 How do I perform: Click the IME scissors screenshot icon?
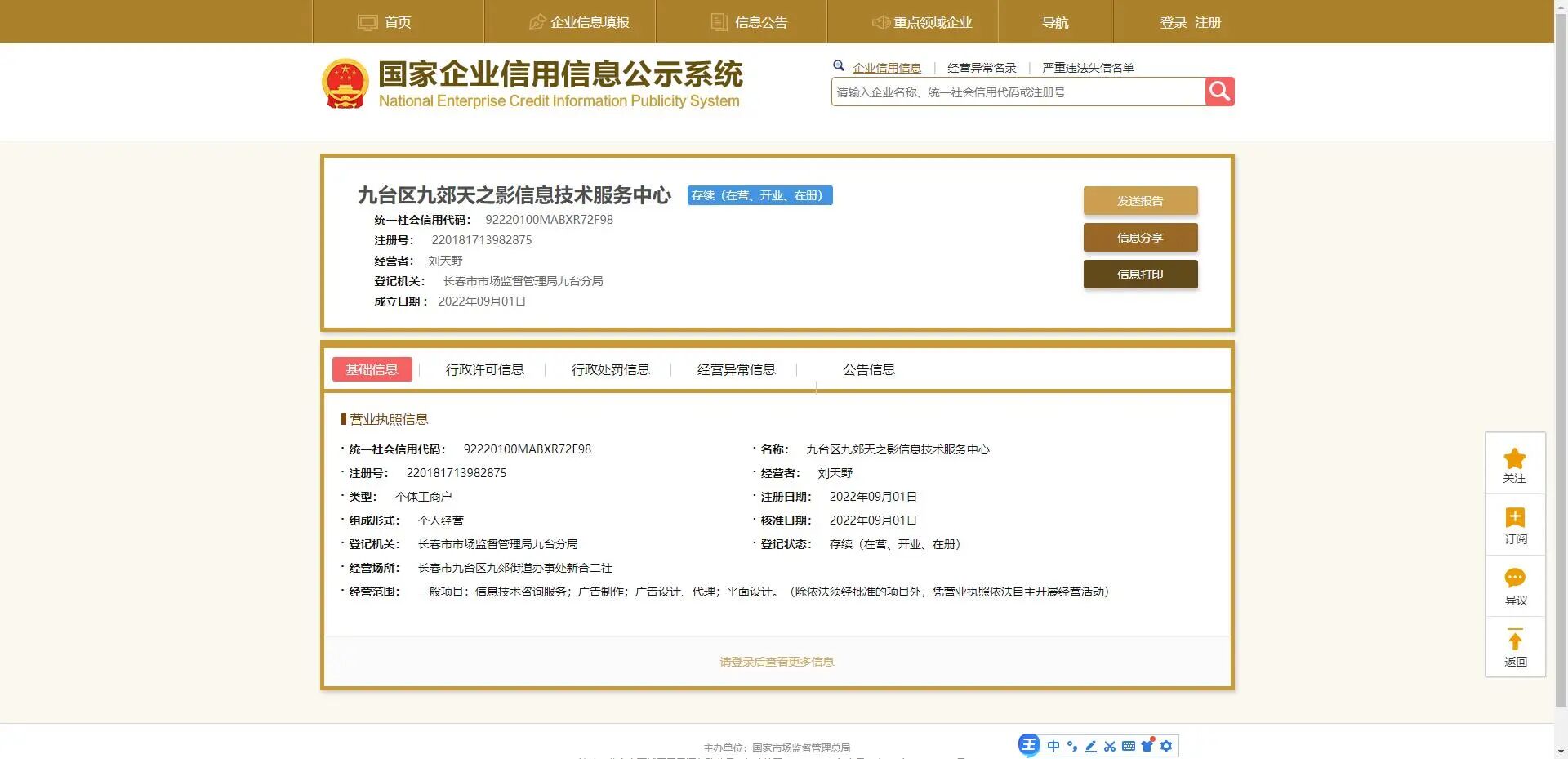click(x=1109, y=746)
